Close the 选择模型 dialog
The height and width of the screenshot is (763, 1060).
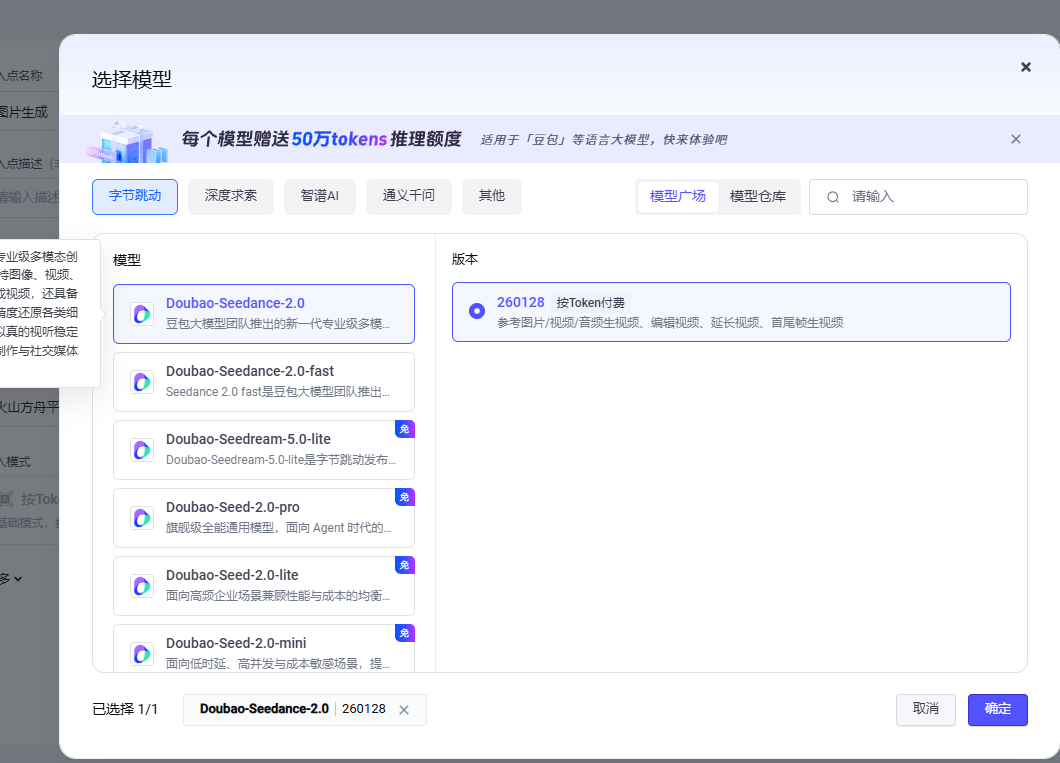(1025, 67)
